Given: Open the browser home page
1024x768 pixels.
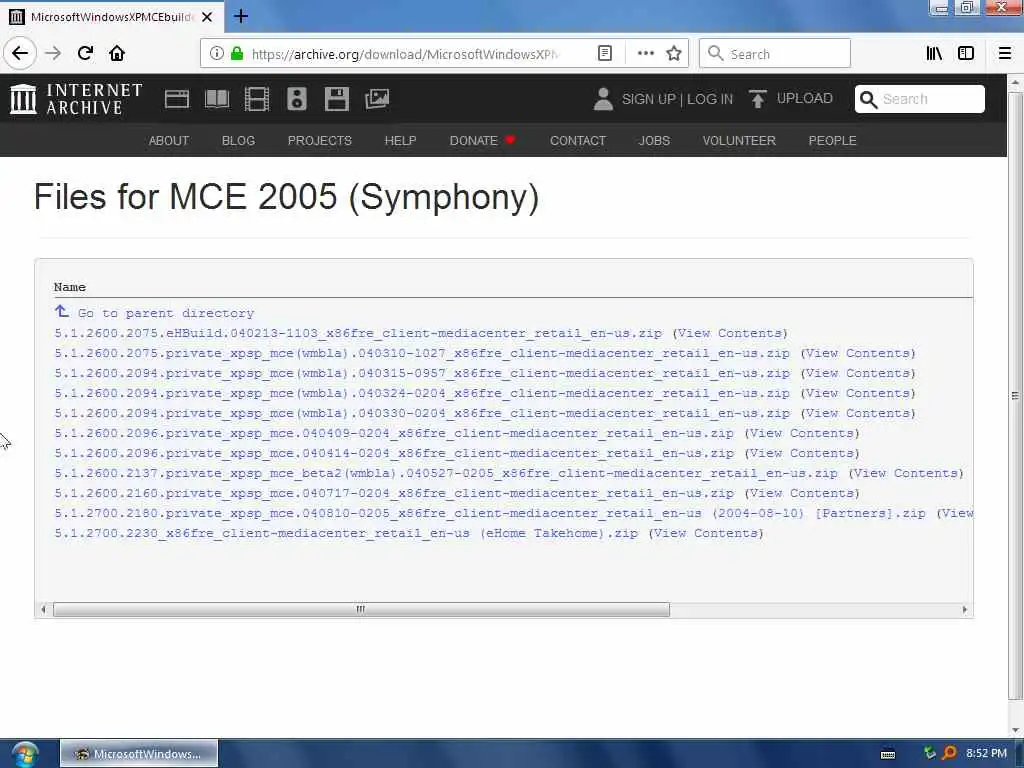Looking at the screenshot, I should coord(117,53).
